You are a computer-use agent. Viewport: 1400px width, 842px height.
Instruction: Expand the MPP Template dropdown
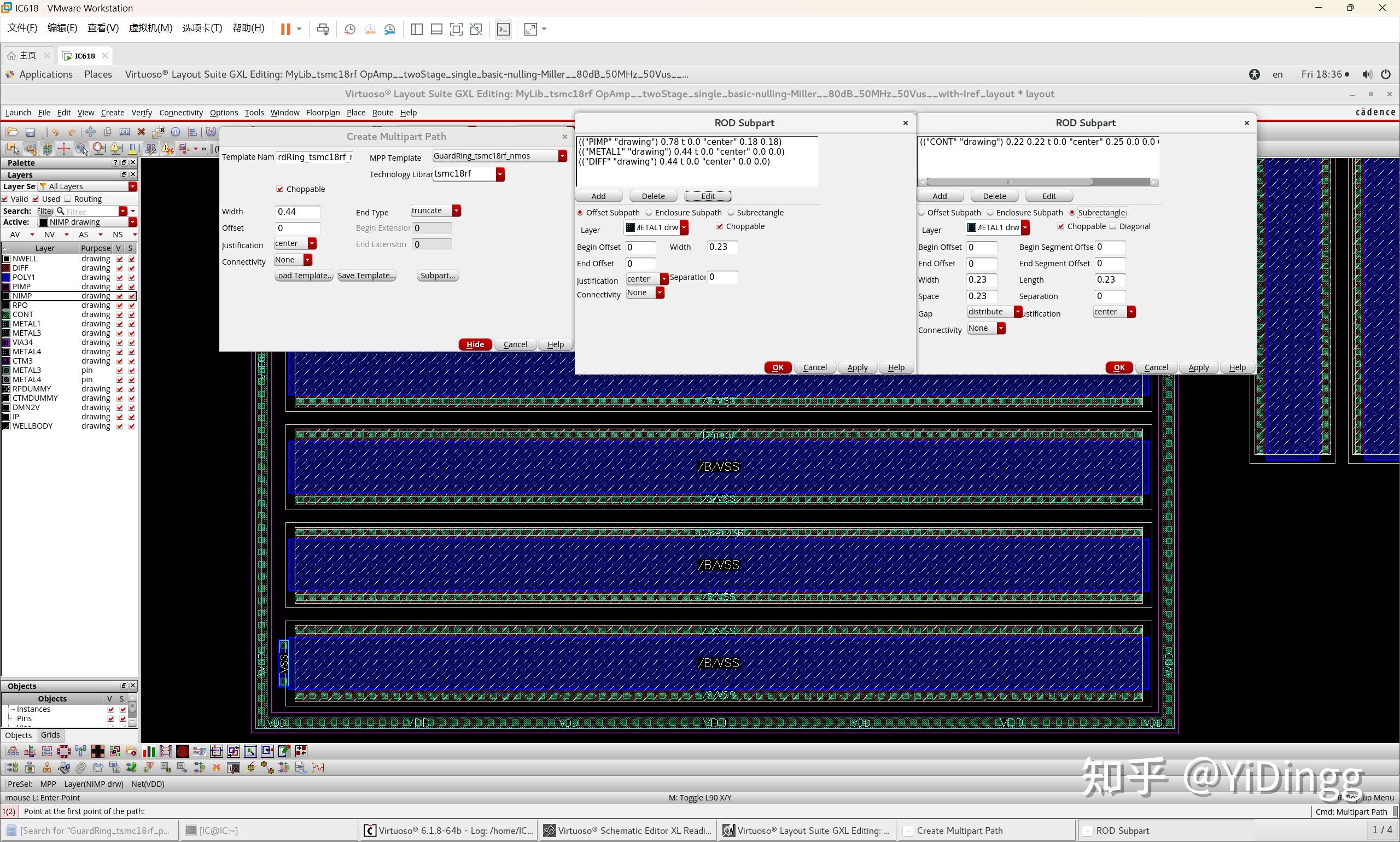pos(562,155)
